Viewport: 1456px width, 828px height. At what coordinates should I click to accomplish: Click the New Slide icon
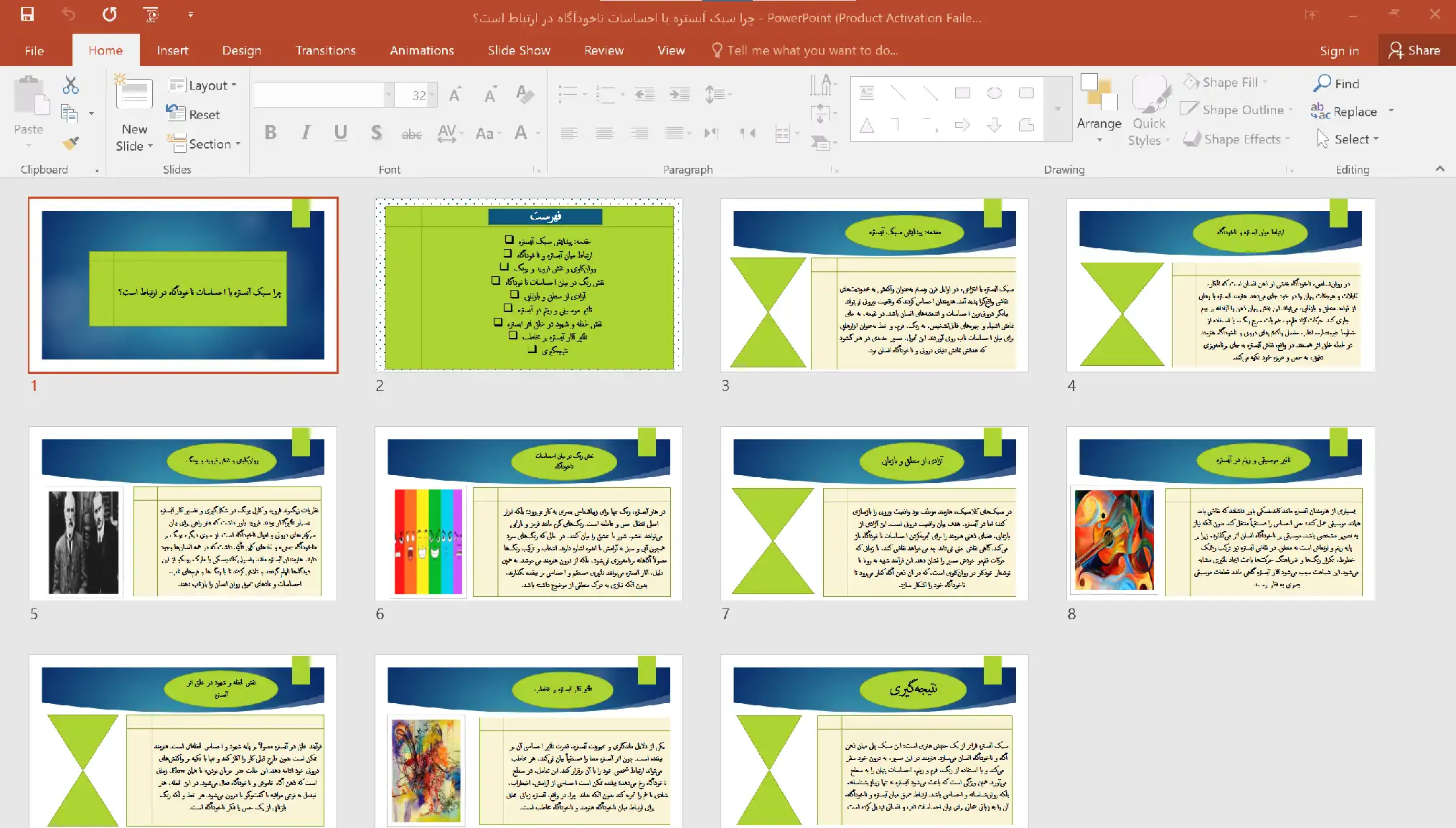coord(134,95)
